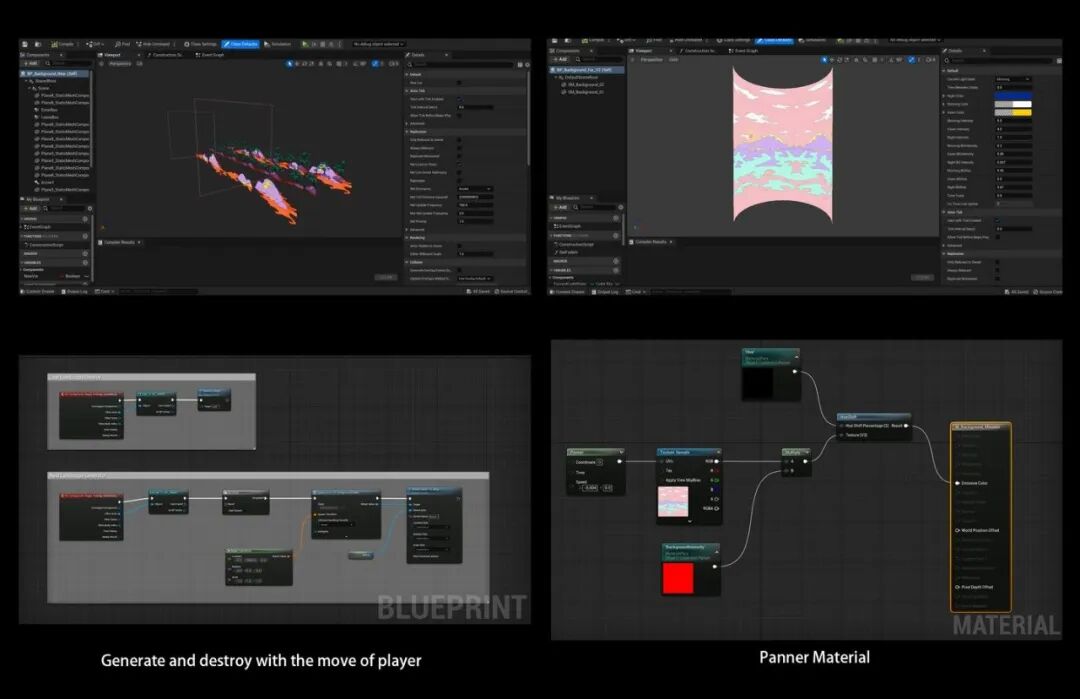Click Source Control in pink sky window status bar
The image size is (1080, 699).
(x=1048, y=291)
